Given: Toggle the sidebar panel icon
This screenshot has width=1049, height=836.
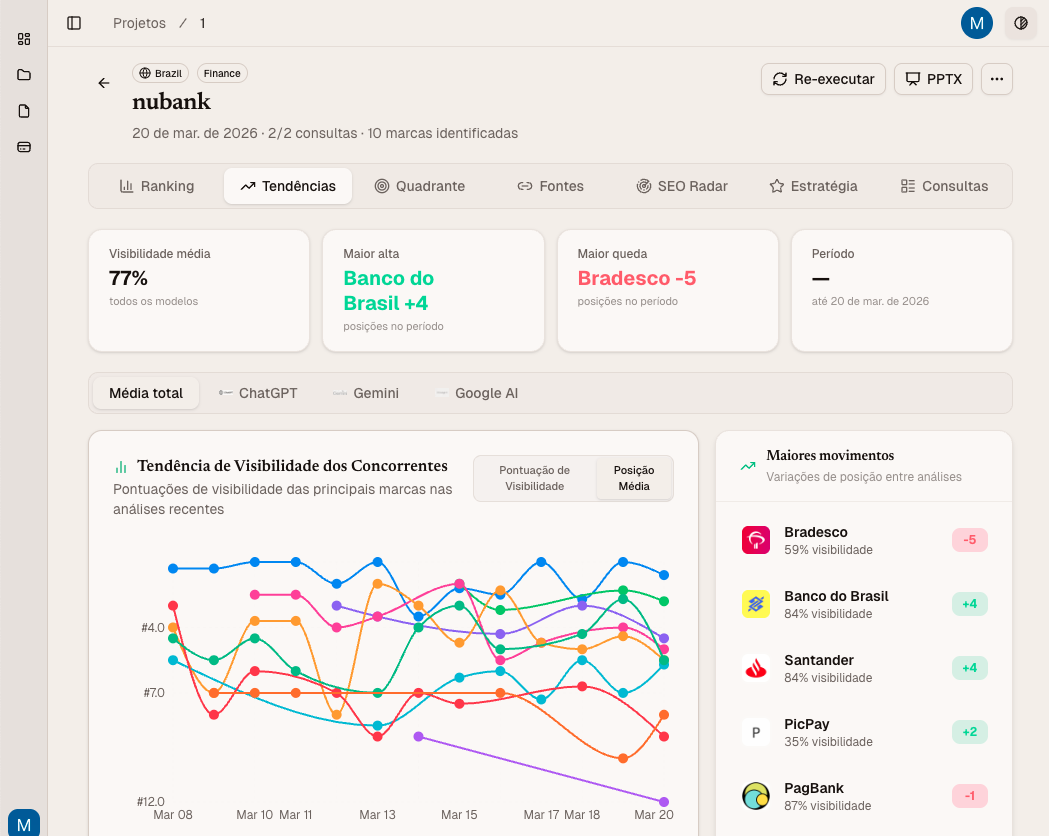Looking at the screenshot, I should click(x=74, y=23).
